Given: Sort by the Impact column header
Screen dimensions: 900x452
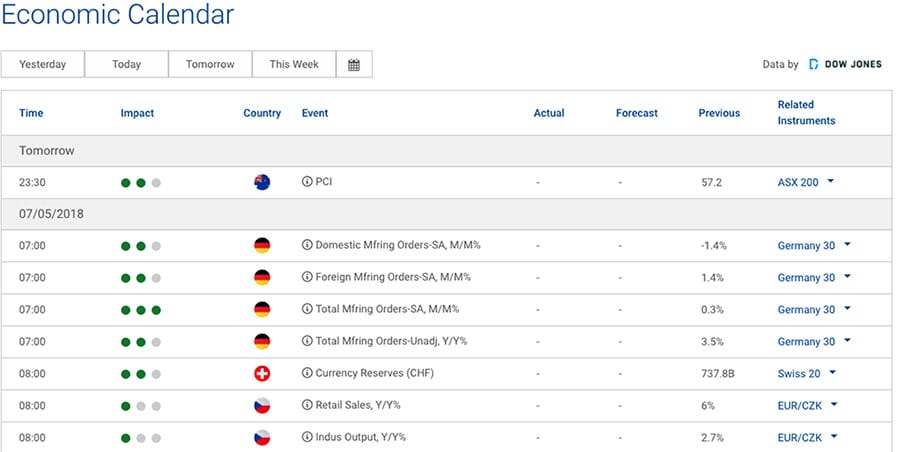Looking at the screenshot, I should click(137, 113).
